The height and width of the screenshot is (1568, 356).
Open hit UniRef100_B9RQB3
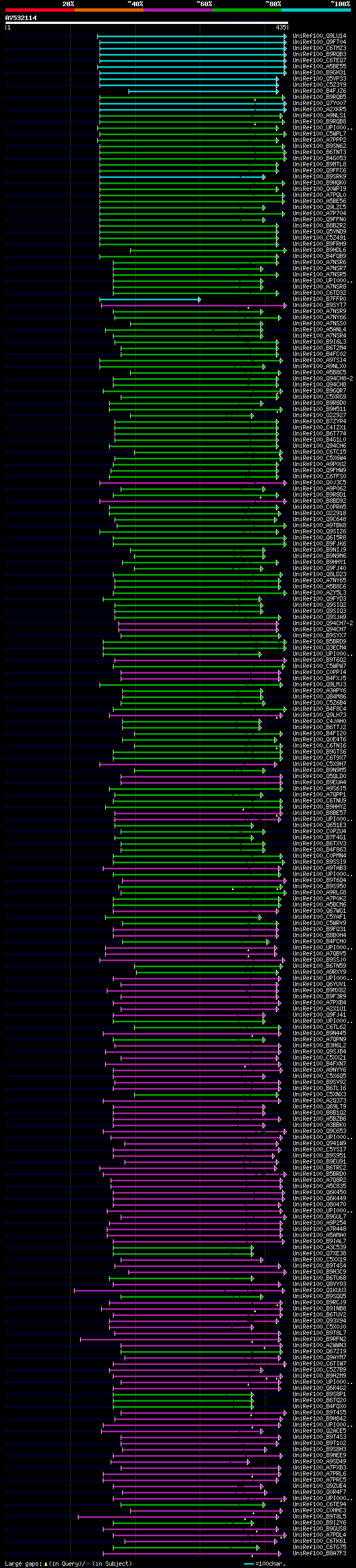click(x=319, y=54)
